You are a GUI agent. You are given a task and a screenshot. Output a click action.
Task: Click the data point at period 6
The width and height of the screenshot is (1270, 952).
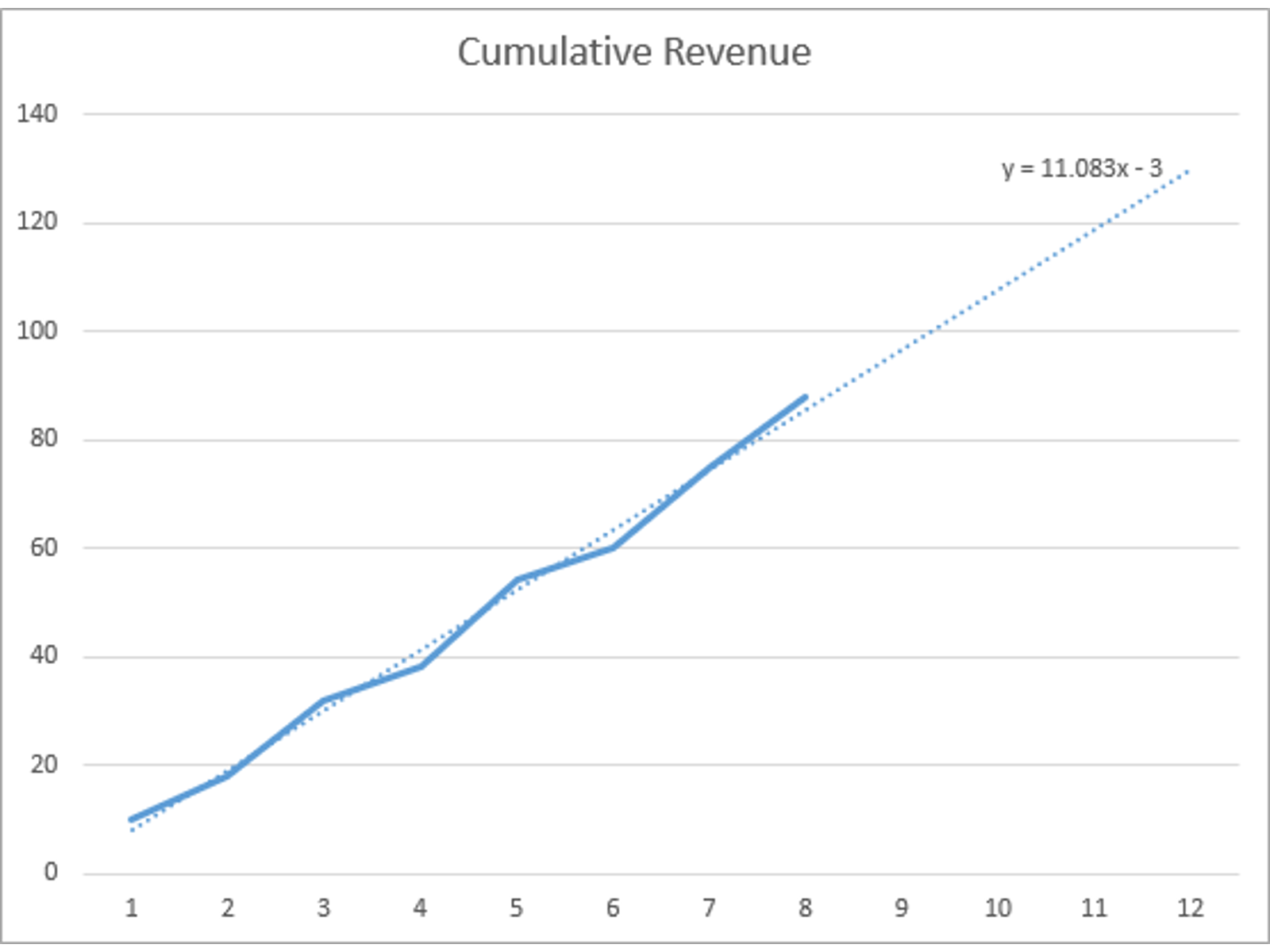click(613, 547)
